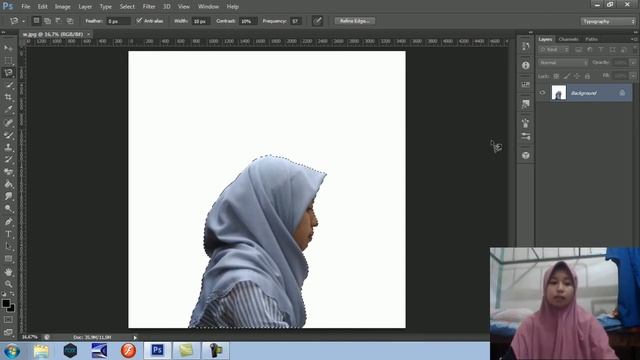Click the background color swatch
Viewport: 640px width, 360px height.
(12, 309)
